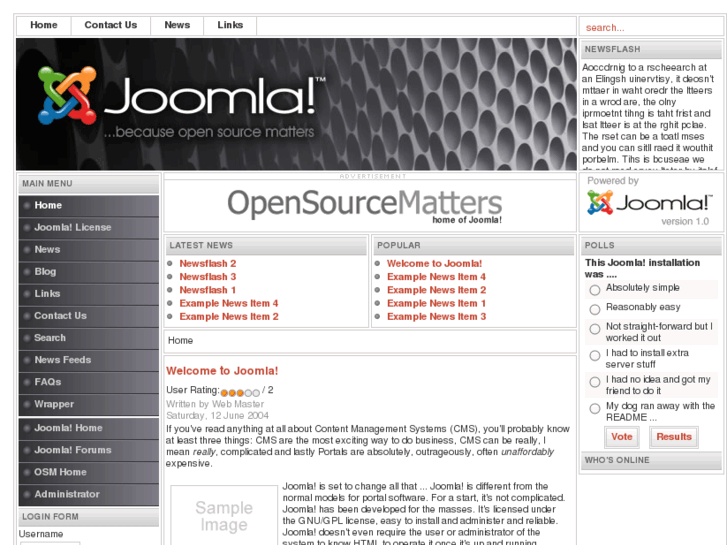Viewport: 727px width, 545px height.
Task: Select Home in the Main Menu
Action: pos(89,205)
